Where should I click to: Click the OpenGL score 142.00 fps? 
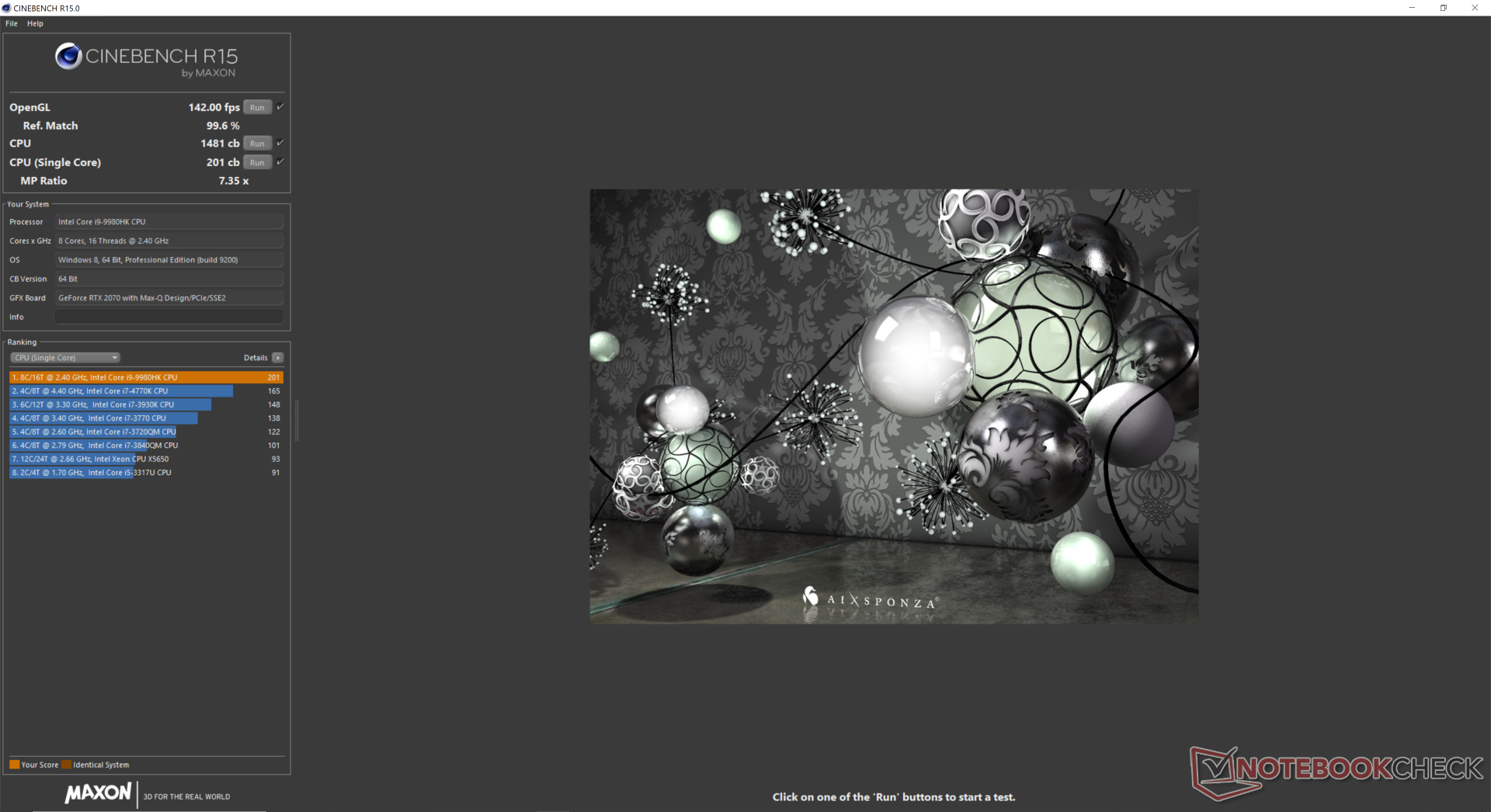214,107
